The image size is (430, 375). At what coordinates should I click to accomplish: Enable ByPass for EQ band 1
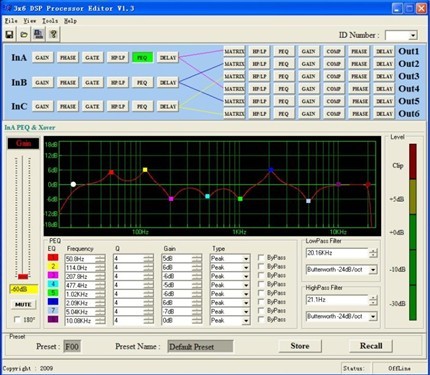click(x=261, y=258)
